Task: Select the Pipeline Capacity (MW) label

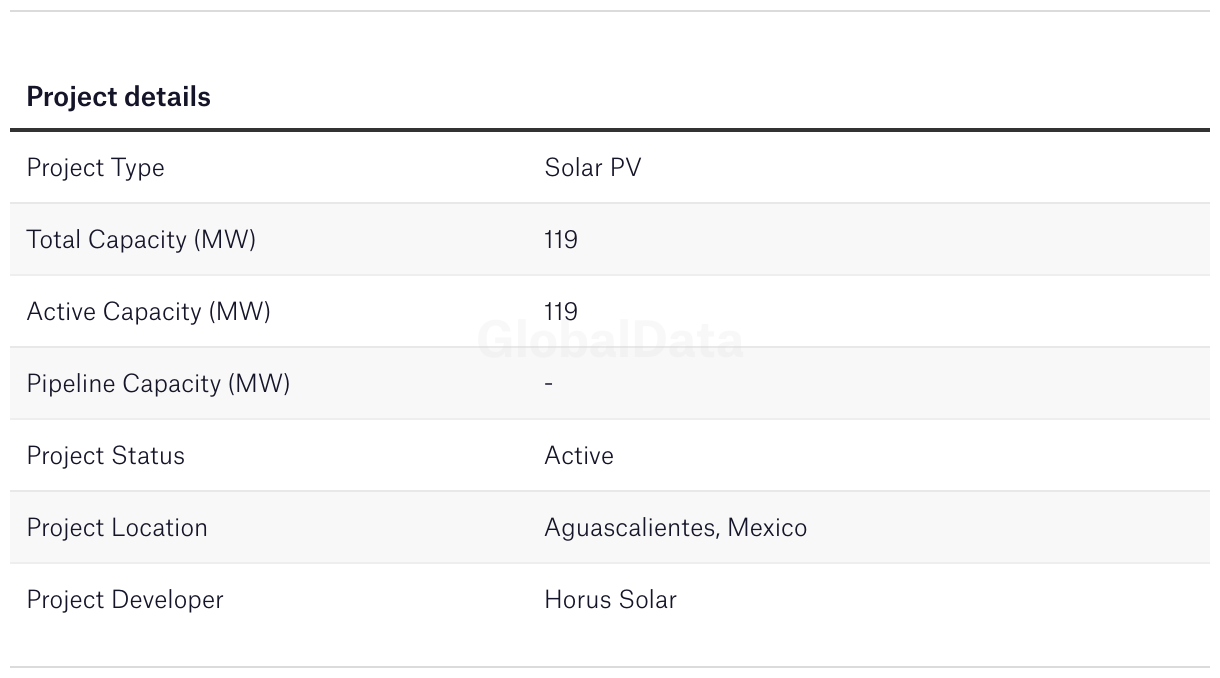Action: click(x=158, y=384)
